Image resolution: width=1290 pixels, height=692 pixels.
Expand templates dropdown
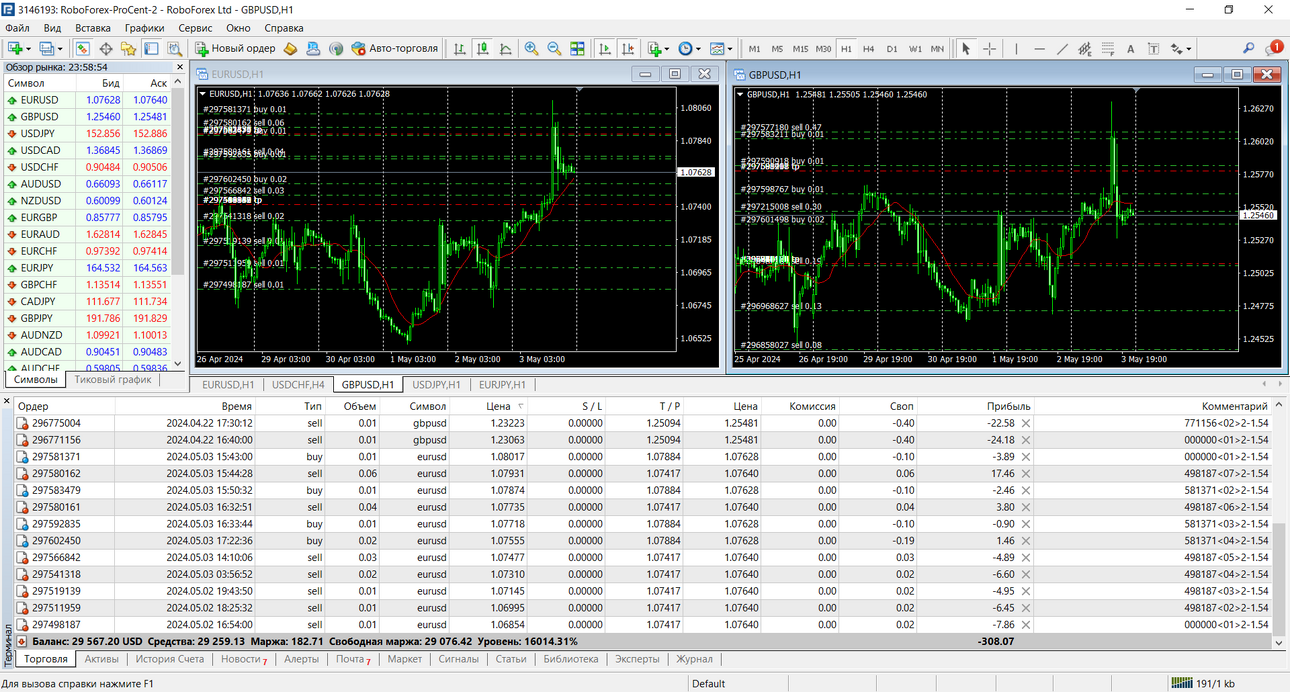point(730,48)
